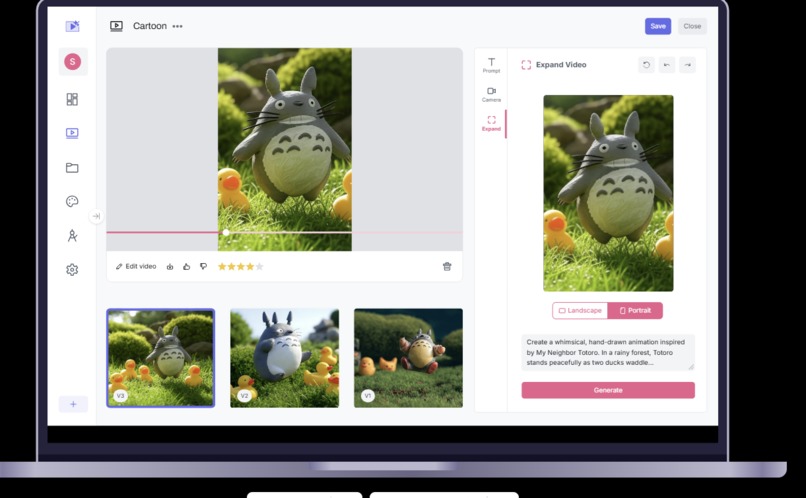The image size is (806, 498).
Task: Rate the video five stars
Action: pyautogui.click(x=259, y=266)
